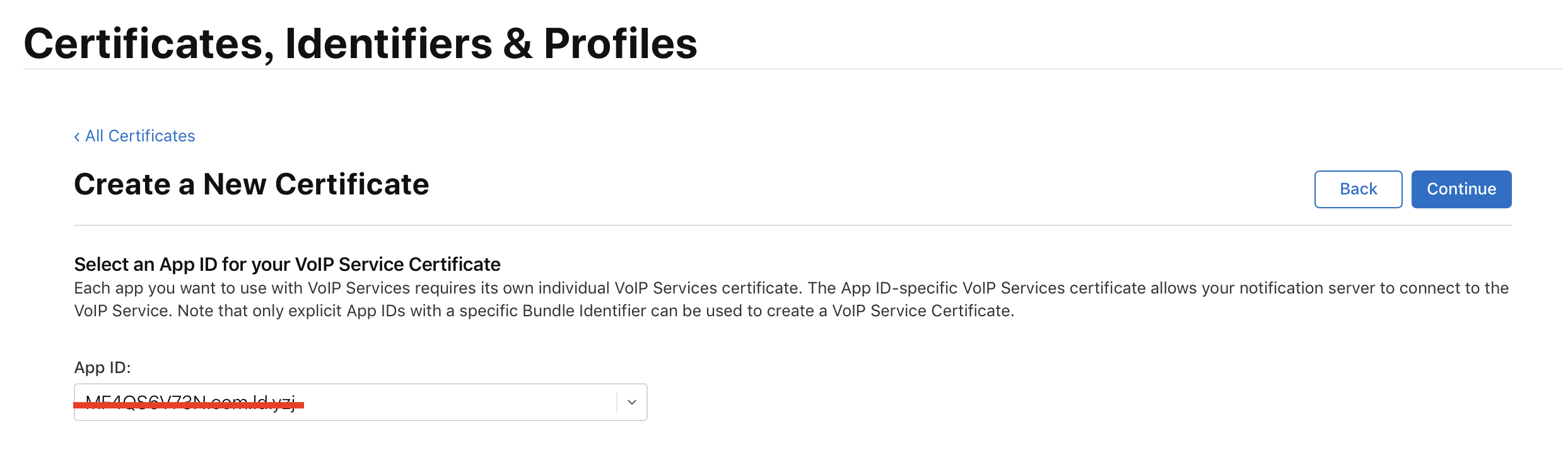Go to the All Certificates link
The height and width of the screenshot is (452, 1568).
[x=140, y=136]
